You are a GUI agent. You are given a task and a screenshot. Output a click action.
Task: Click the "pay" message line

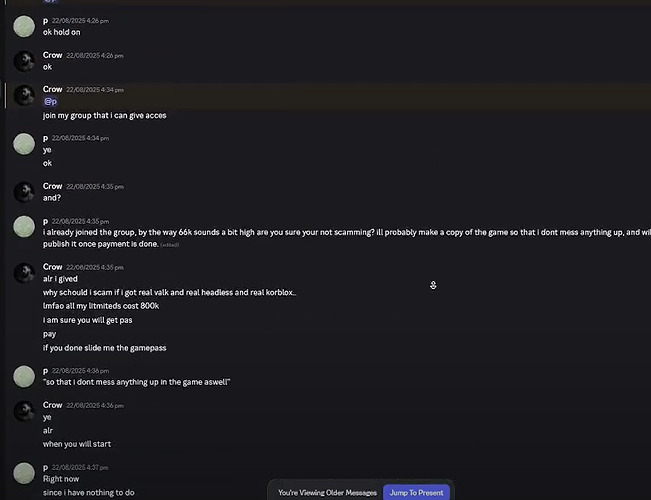(49, 334)
